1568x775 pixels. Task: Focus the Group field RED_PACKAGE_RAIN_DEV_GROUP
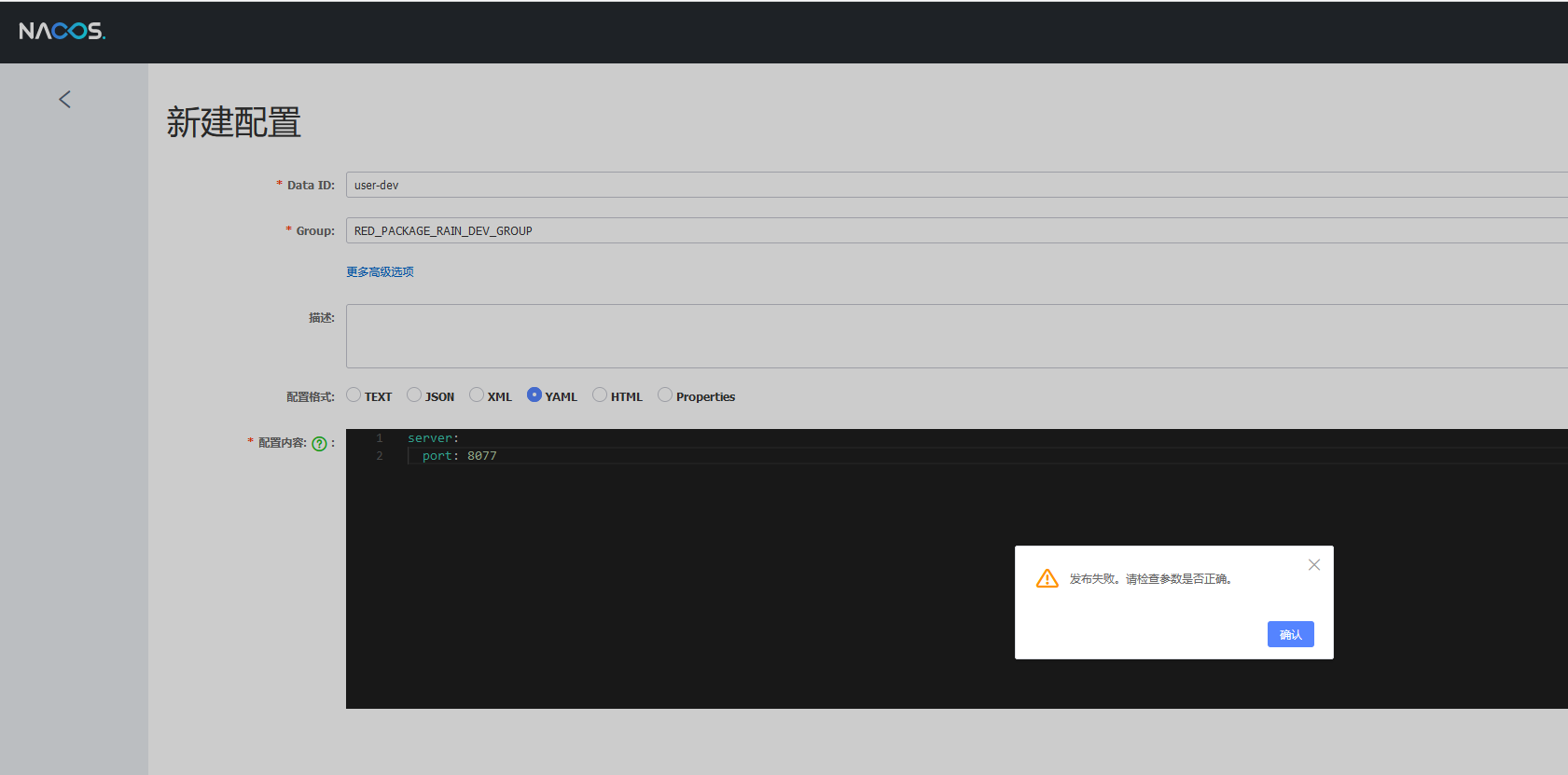(957, 230)
